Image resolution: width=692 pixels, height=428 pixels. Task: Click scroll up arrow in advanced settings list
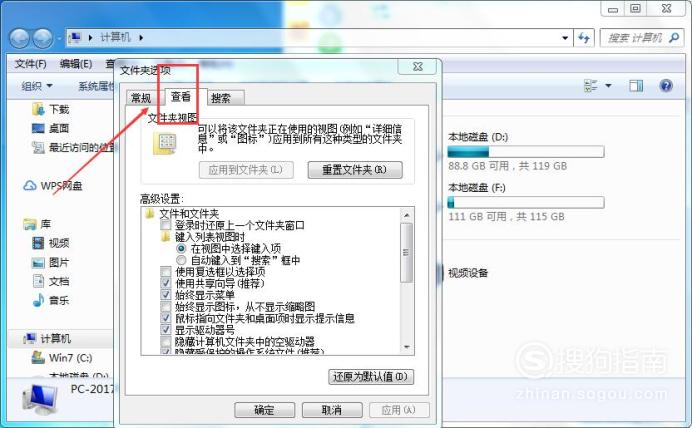point(406,215)
